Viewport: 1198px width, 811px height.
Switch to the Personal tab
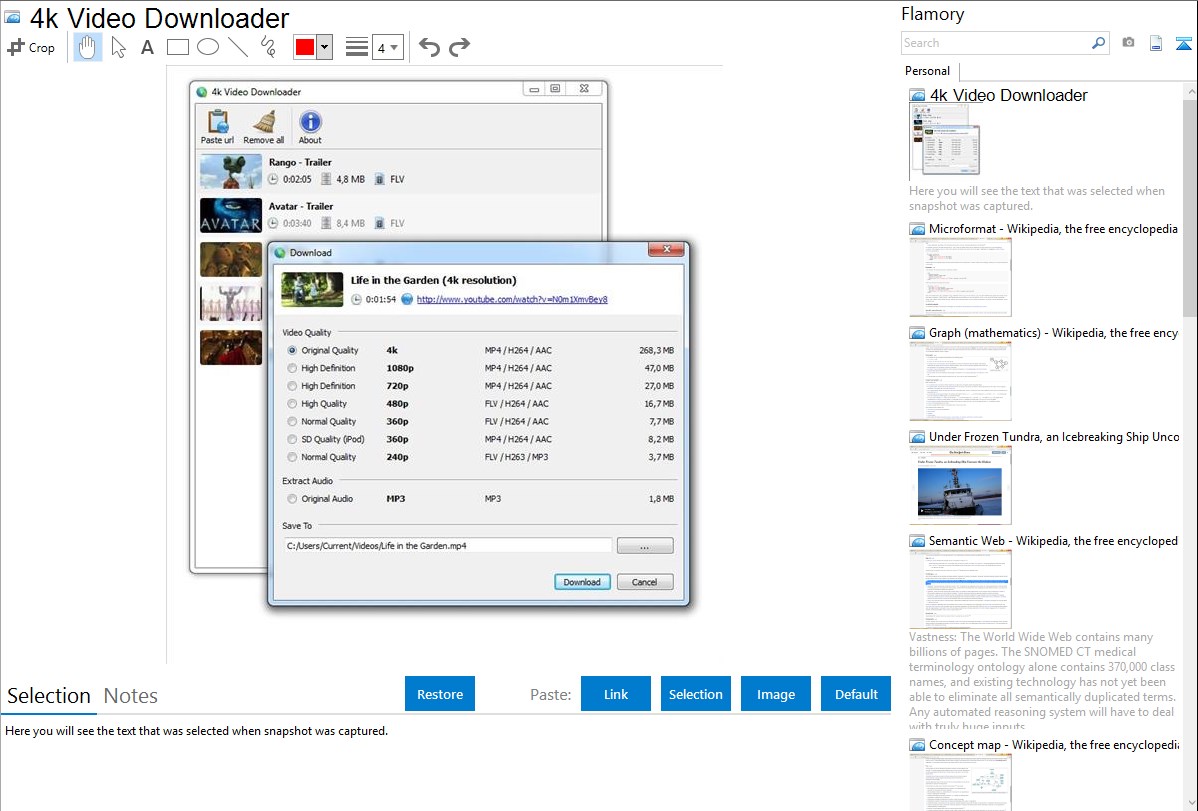point(928,71)
